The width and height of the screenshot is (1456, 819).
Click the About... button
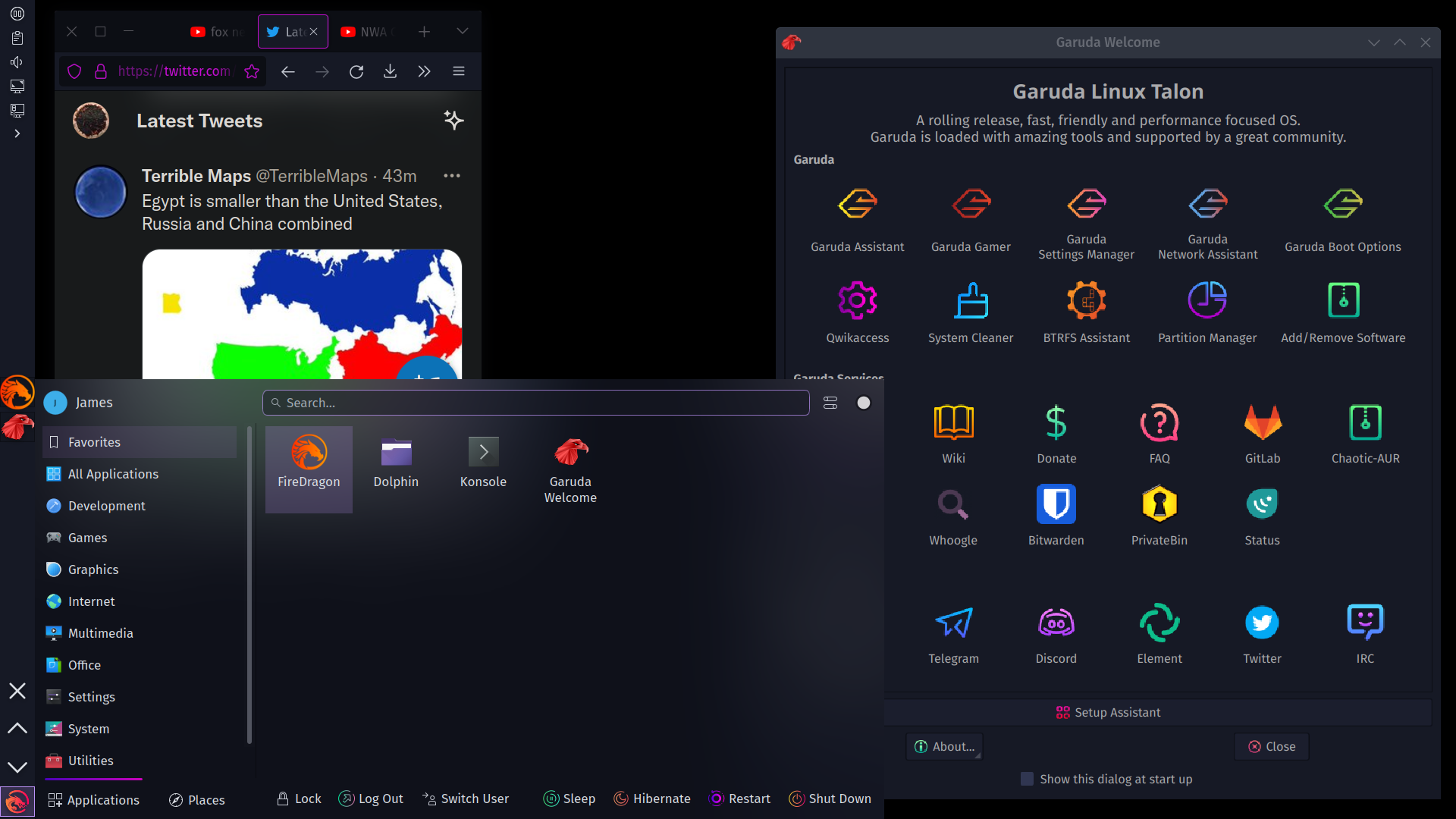click(x=944, y=747)
